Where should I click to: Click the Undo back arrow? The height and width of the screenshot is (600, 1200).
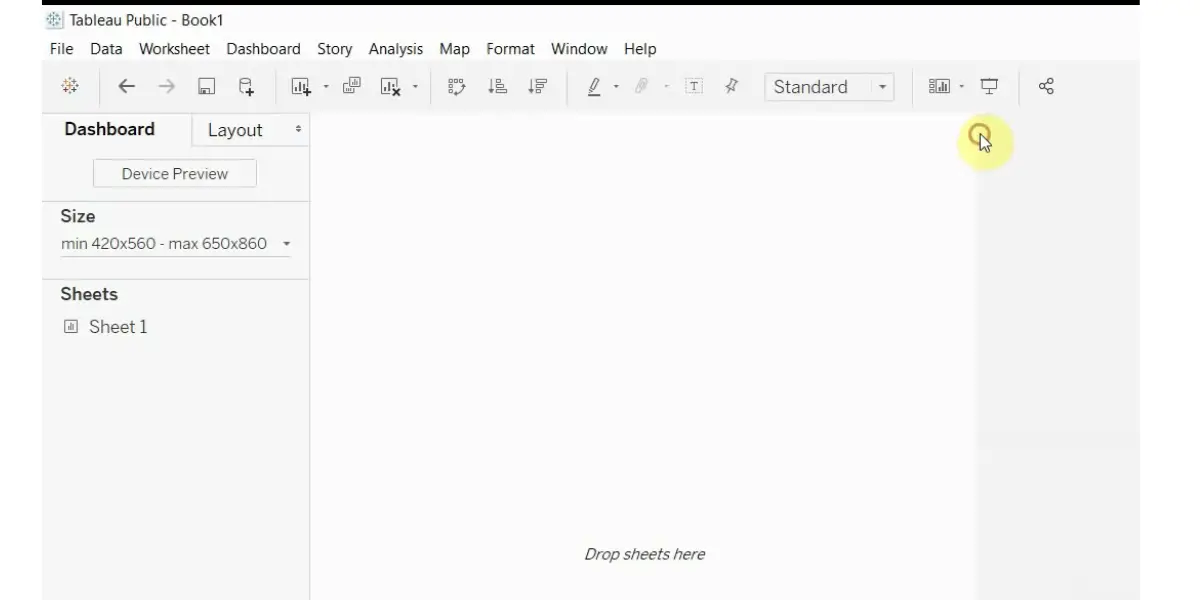(x=126, y=86)
